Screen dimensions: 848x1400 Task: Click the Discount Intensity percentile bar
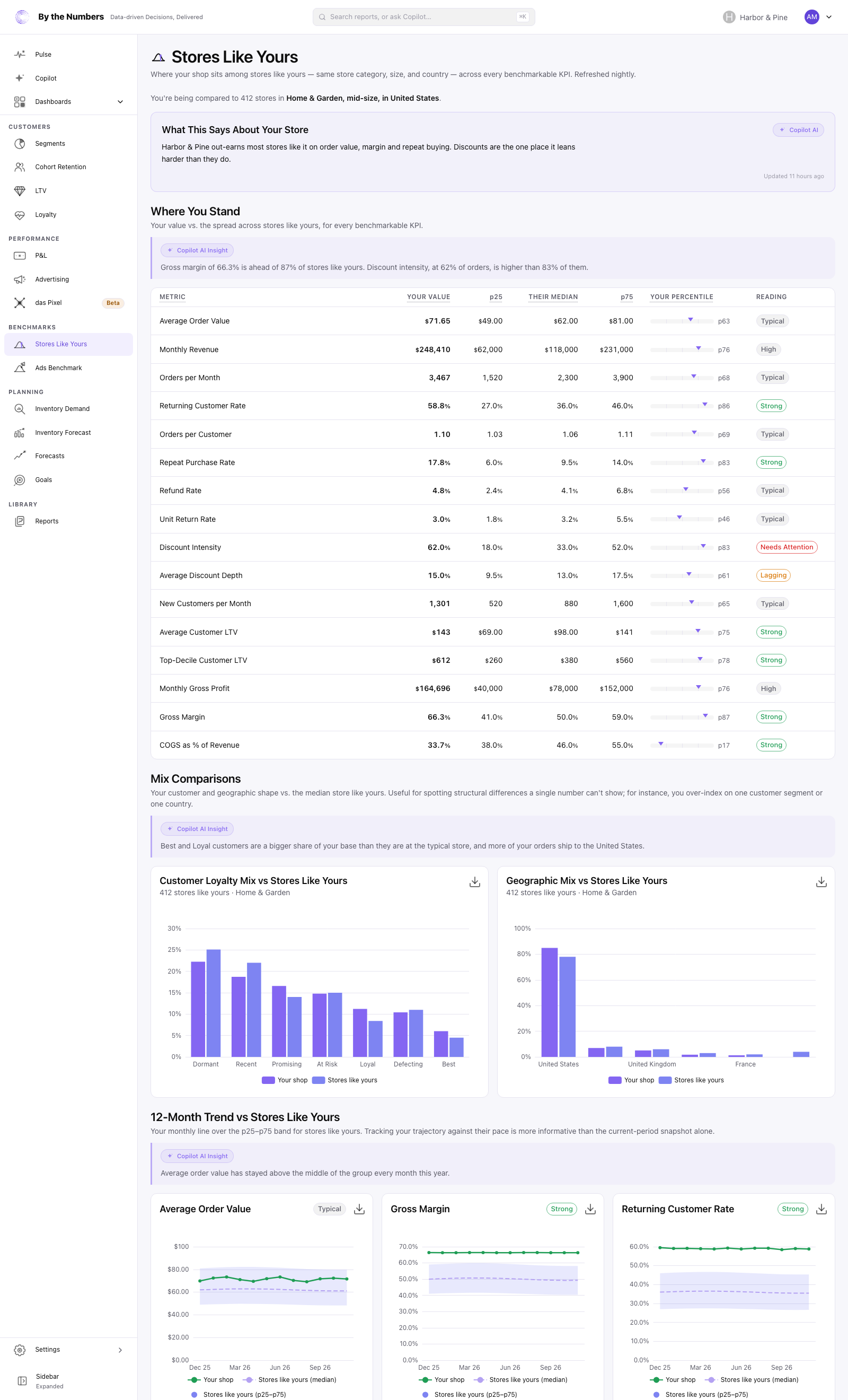(x=682, y=547)
